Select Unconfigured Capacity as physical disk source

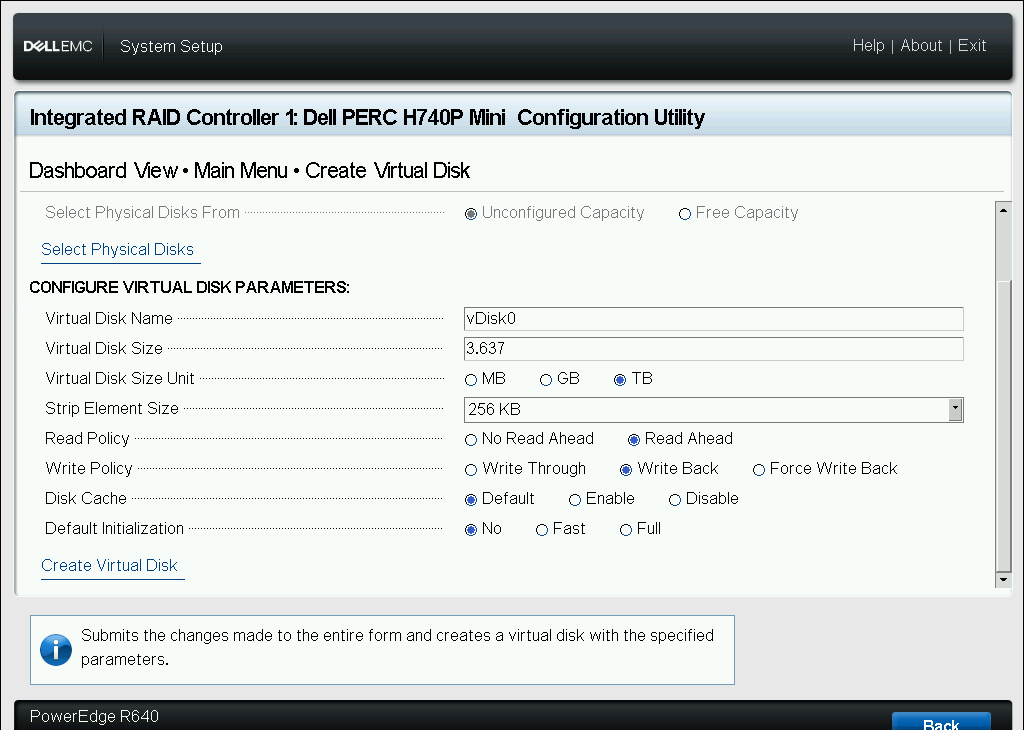click(x=471, y=213)
